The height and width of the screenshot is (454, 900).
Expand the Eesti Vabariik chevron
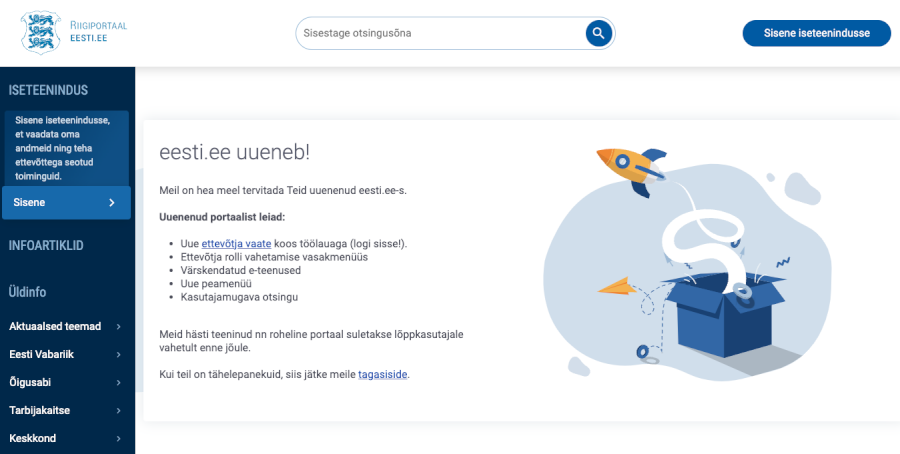coord(118,355)
